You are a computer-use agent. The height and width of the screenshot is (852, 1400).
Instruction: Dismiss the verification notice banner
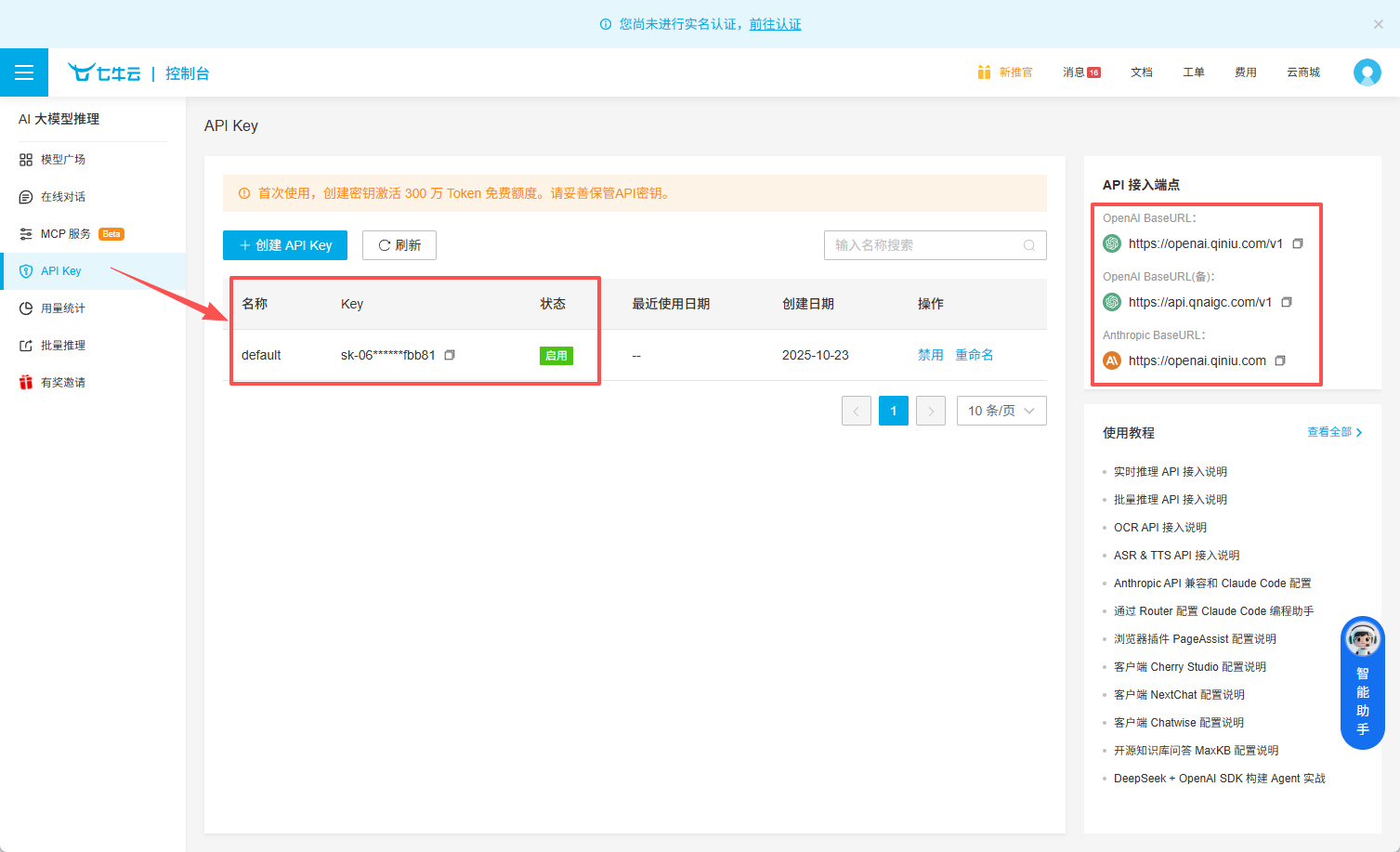click(x=1379, y=24)
